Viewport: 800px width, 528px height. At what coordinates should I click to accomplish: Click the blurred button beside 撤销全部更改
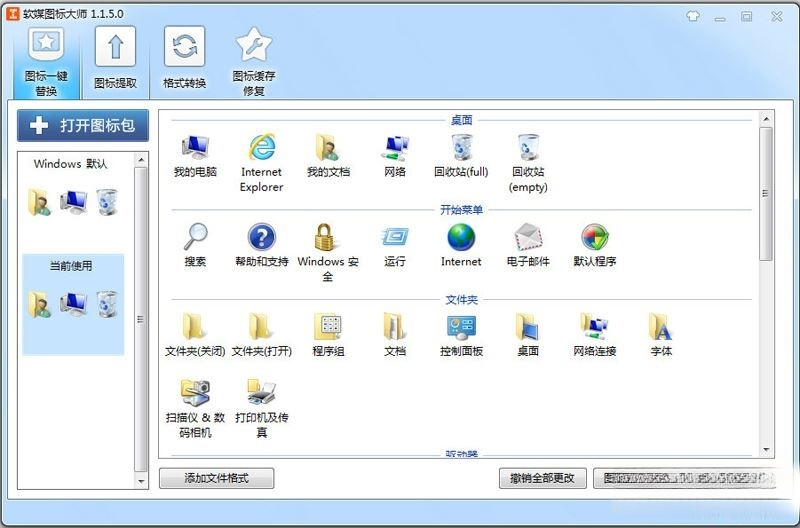coord(684,478)
